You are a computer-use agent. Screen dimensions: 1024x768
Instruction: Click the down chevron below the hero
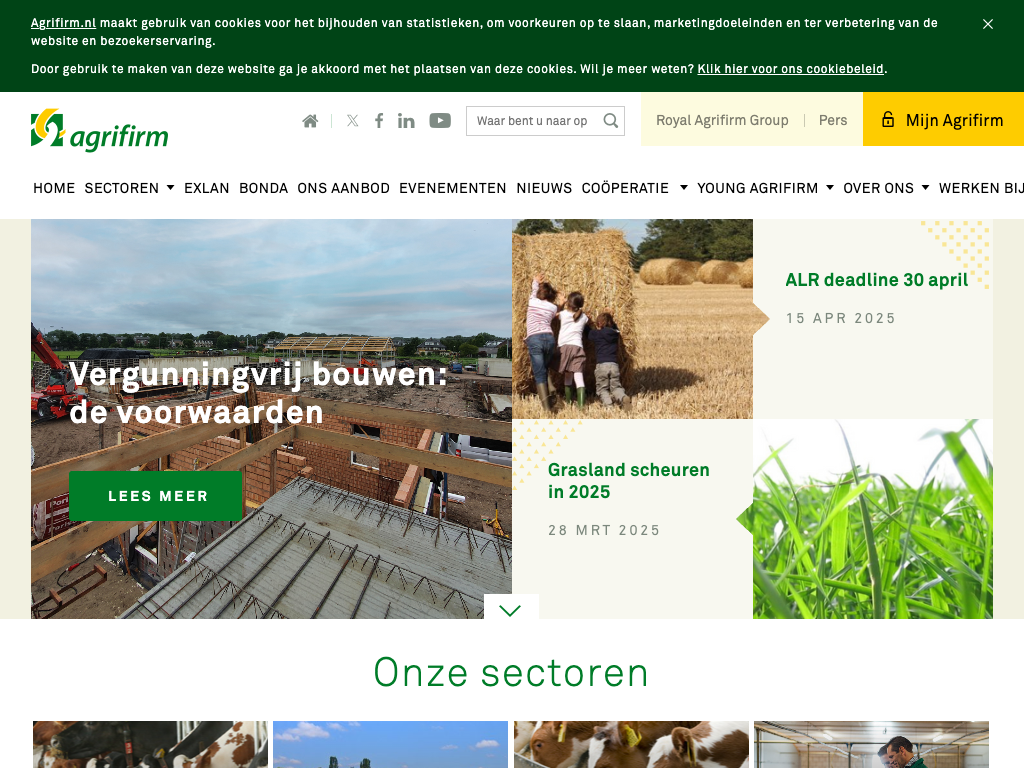(510, 610)
